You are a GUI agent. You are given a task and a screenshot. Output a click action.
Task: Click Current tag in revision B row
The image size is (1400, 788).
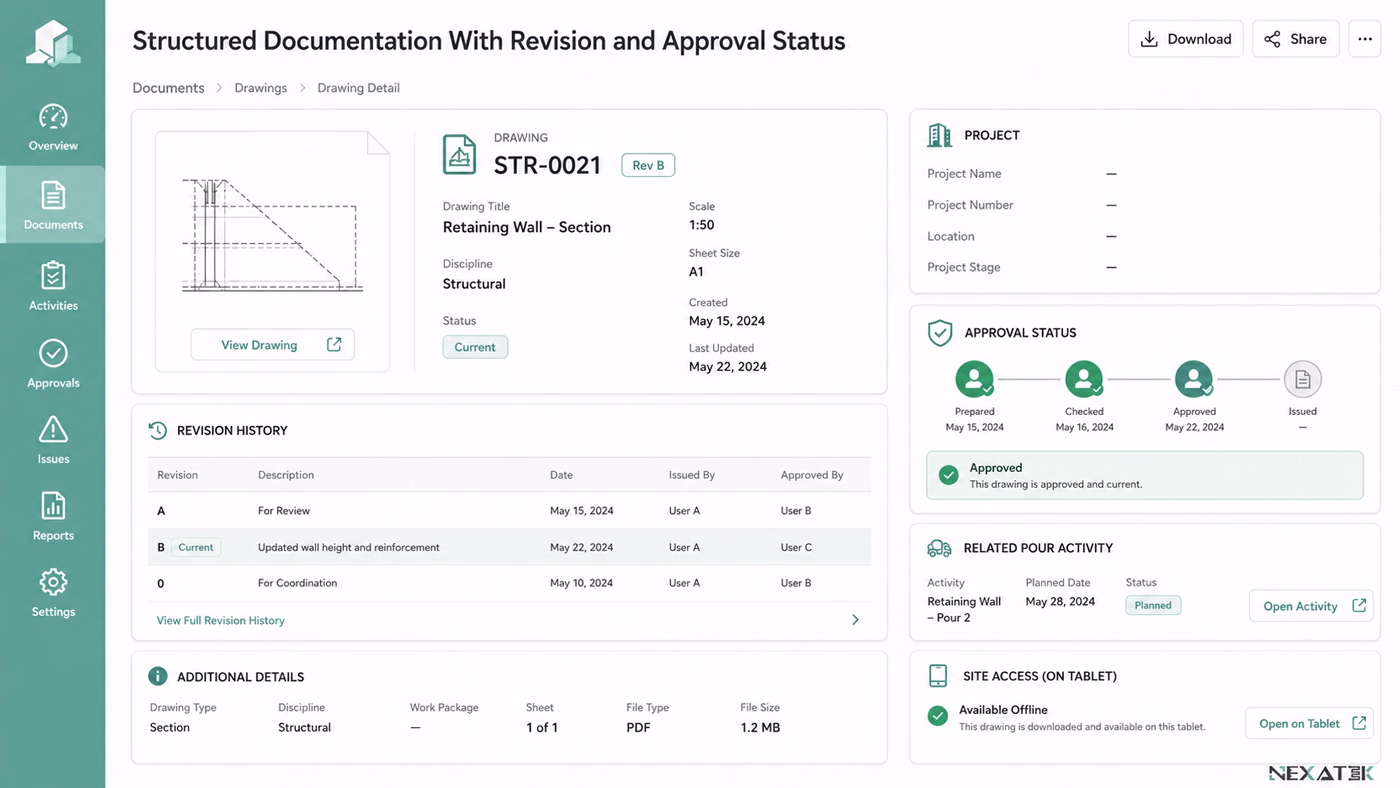pos(196,547)
